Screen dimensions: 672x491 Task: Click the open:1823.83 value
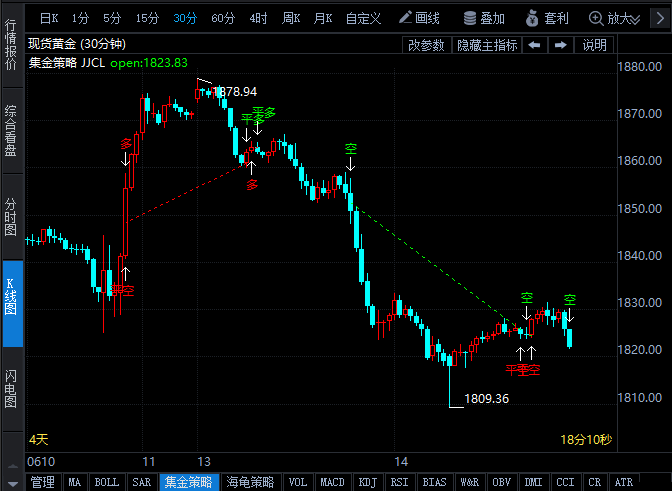pyautogui.click(x=149, y=63)
